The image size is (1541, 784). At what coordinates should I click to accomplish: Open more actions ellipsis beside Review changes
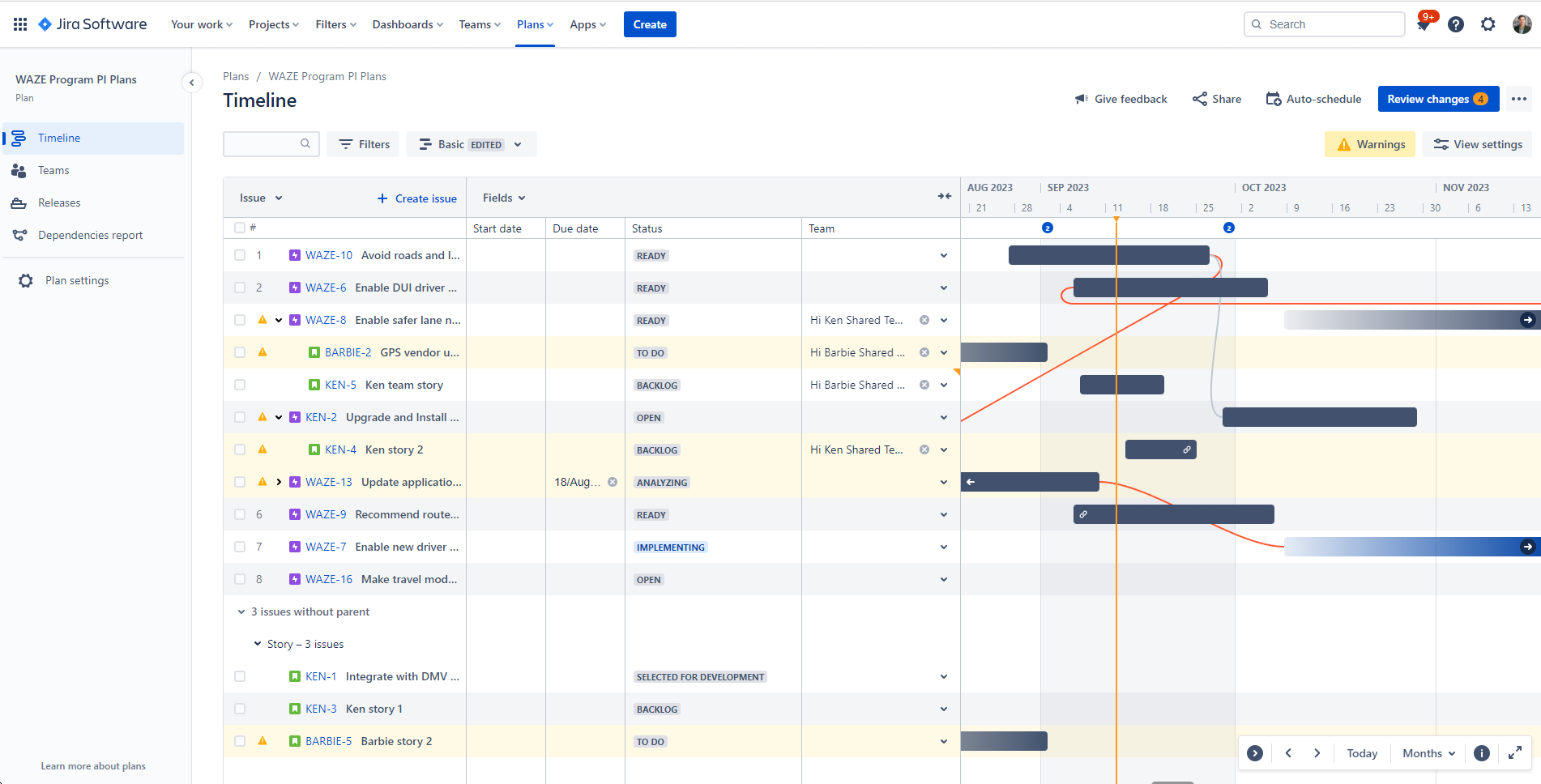click(1519, 99)
